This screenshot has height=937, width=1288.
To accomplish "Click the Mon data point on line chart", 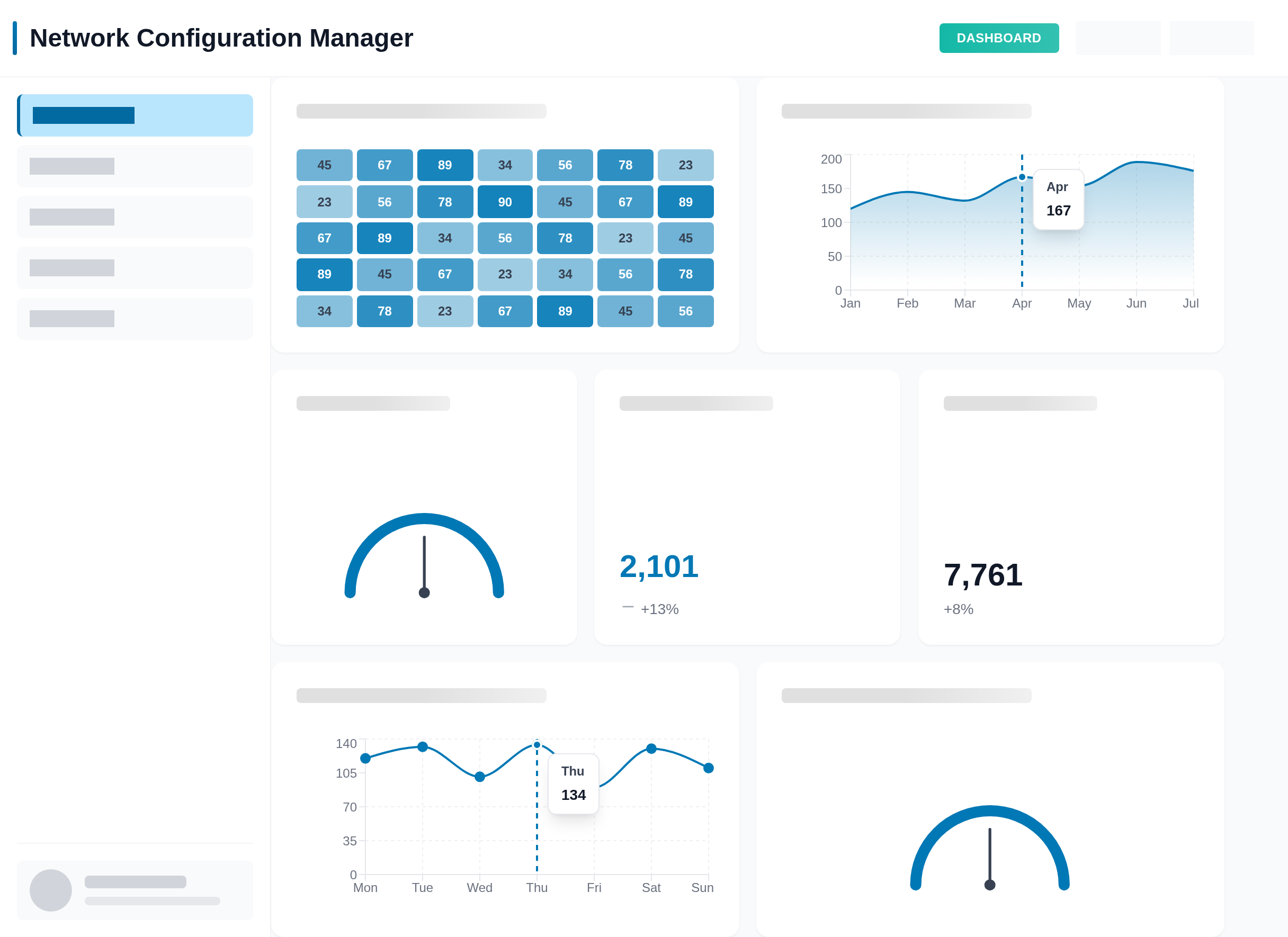I will coord(365,758).
